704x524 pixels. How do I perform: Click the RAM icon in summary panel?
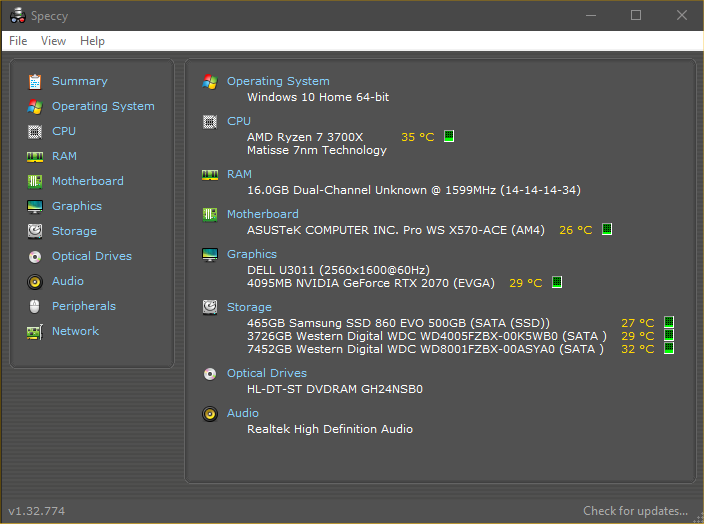click(x=210, y=175)
